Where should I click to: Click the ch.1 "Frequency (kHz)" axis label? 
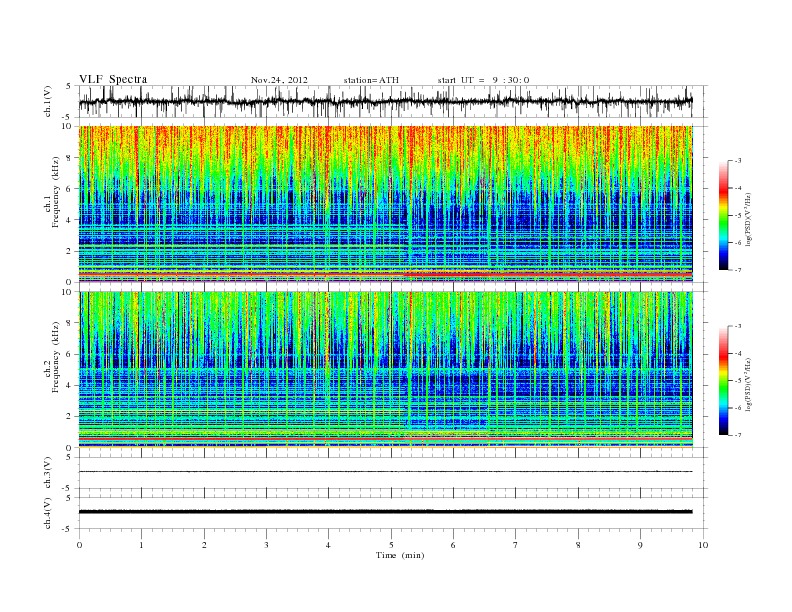tap(56, 191)
